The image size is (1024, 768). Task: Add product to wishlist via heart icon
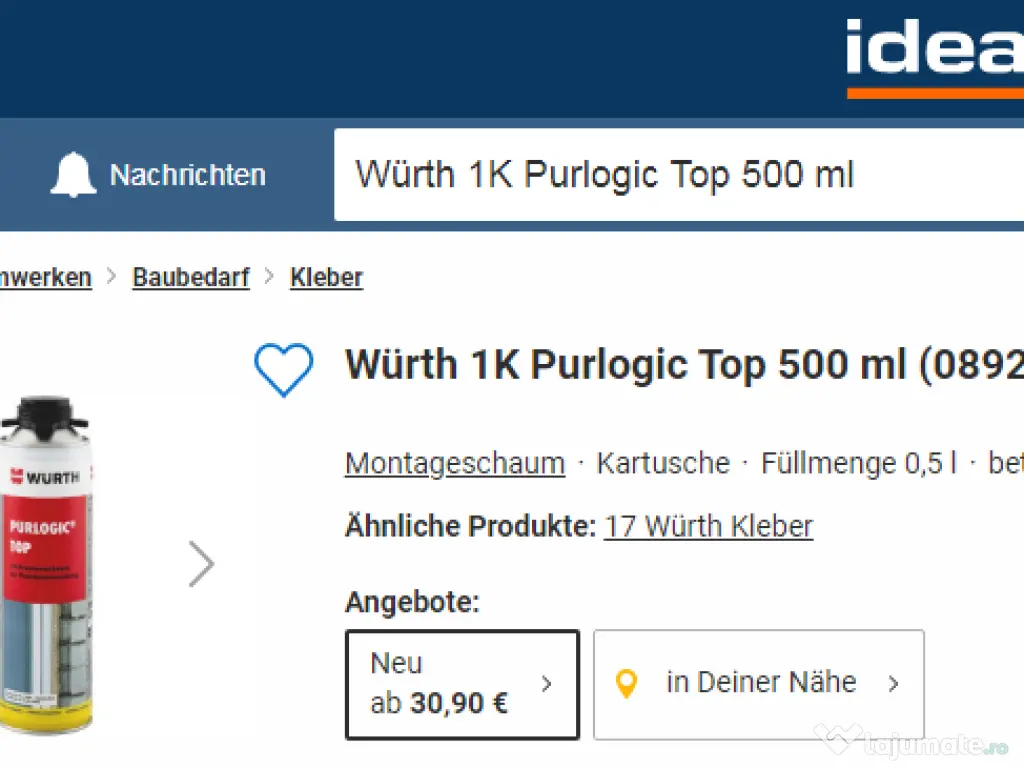tap(284, 369)
